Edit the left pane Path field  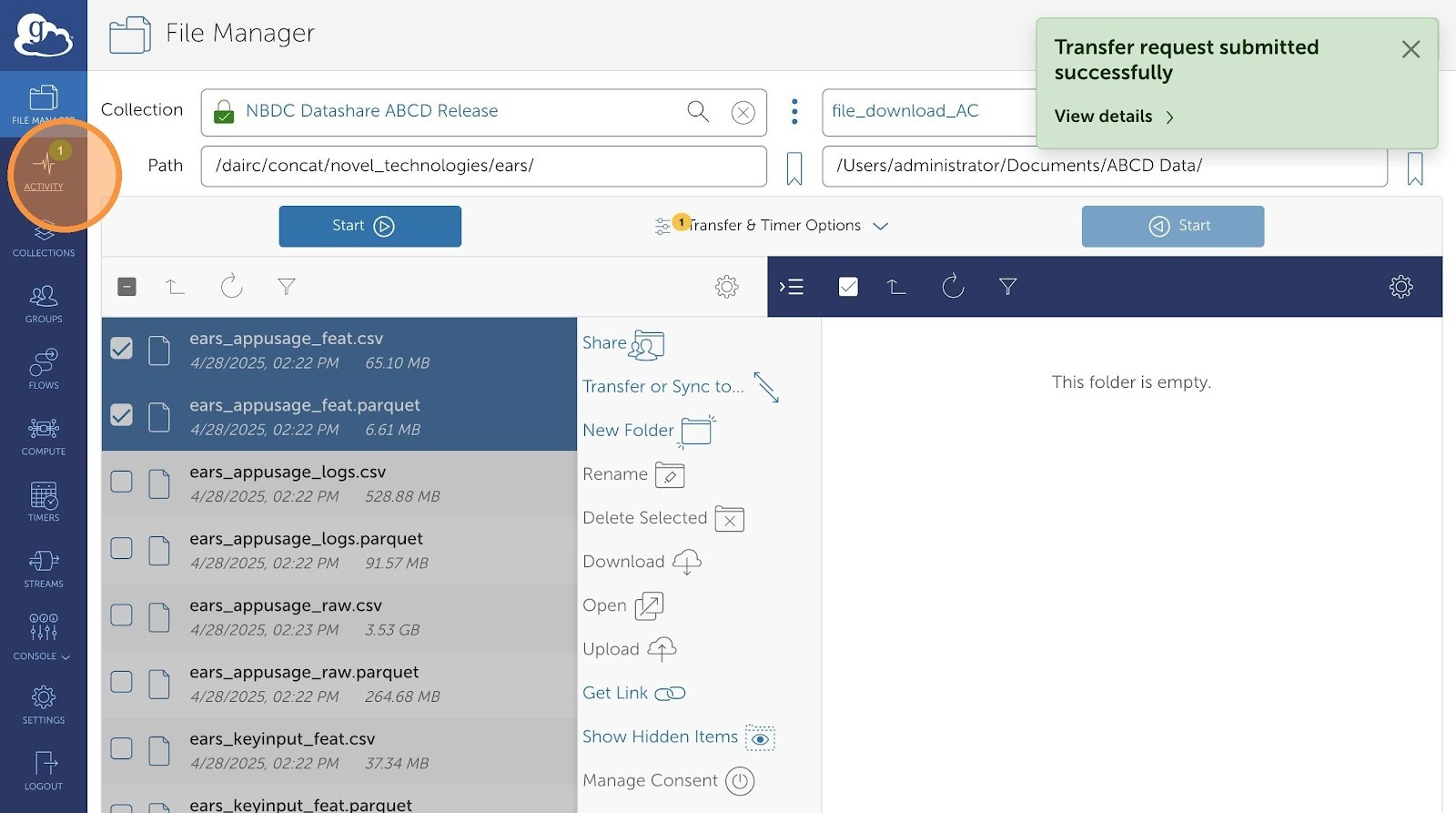click(x=484, y=167)
